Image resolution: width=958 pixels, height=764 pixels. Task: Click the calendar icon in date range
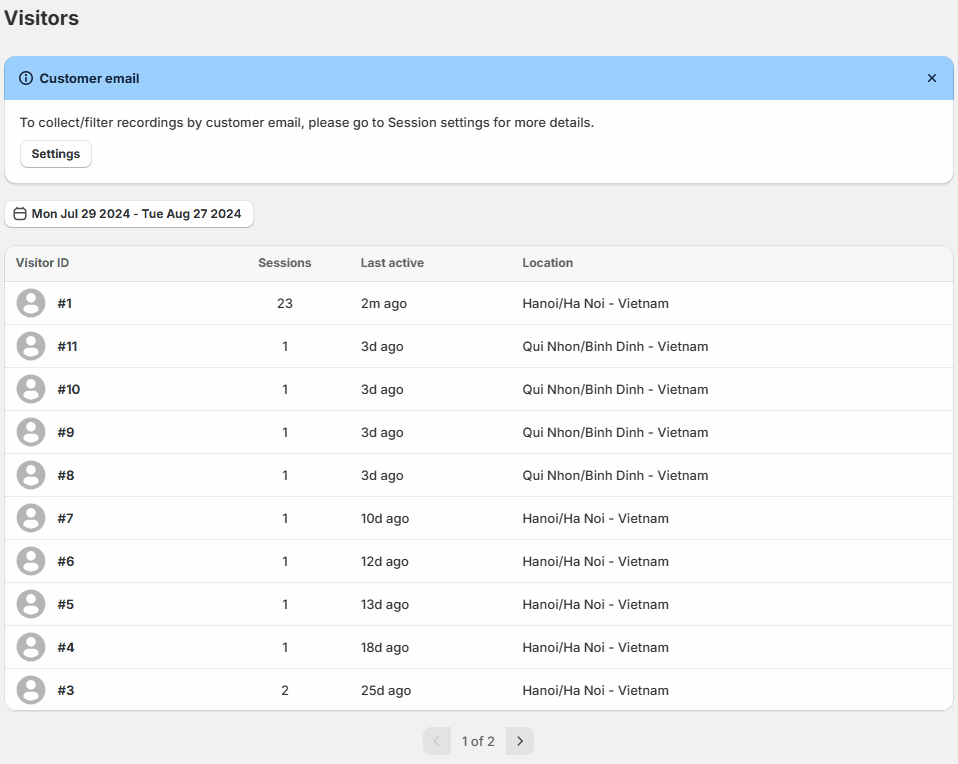[20, 214]
